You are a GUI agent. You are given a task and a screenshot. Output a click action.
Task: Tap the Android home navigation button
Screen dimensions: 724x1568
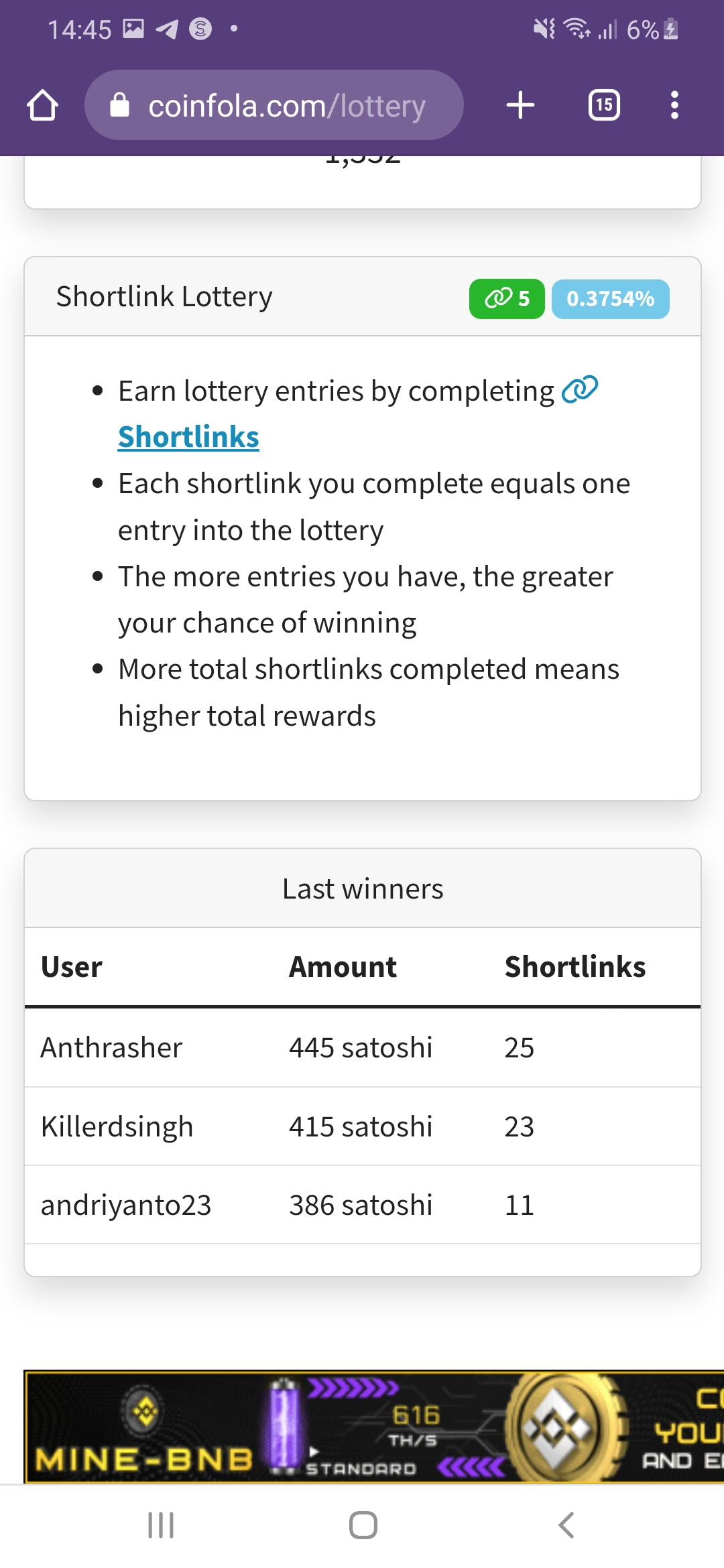click(x=363, y=1525)
